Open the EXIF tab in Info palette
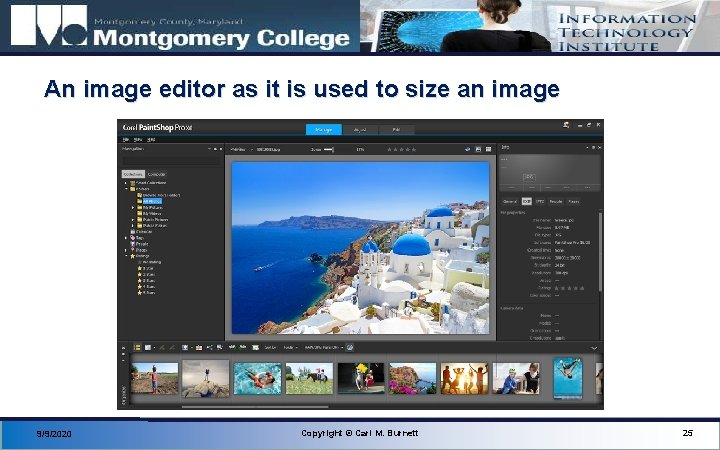 [x=527, y=201]
